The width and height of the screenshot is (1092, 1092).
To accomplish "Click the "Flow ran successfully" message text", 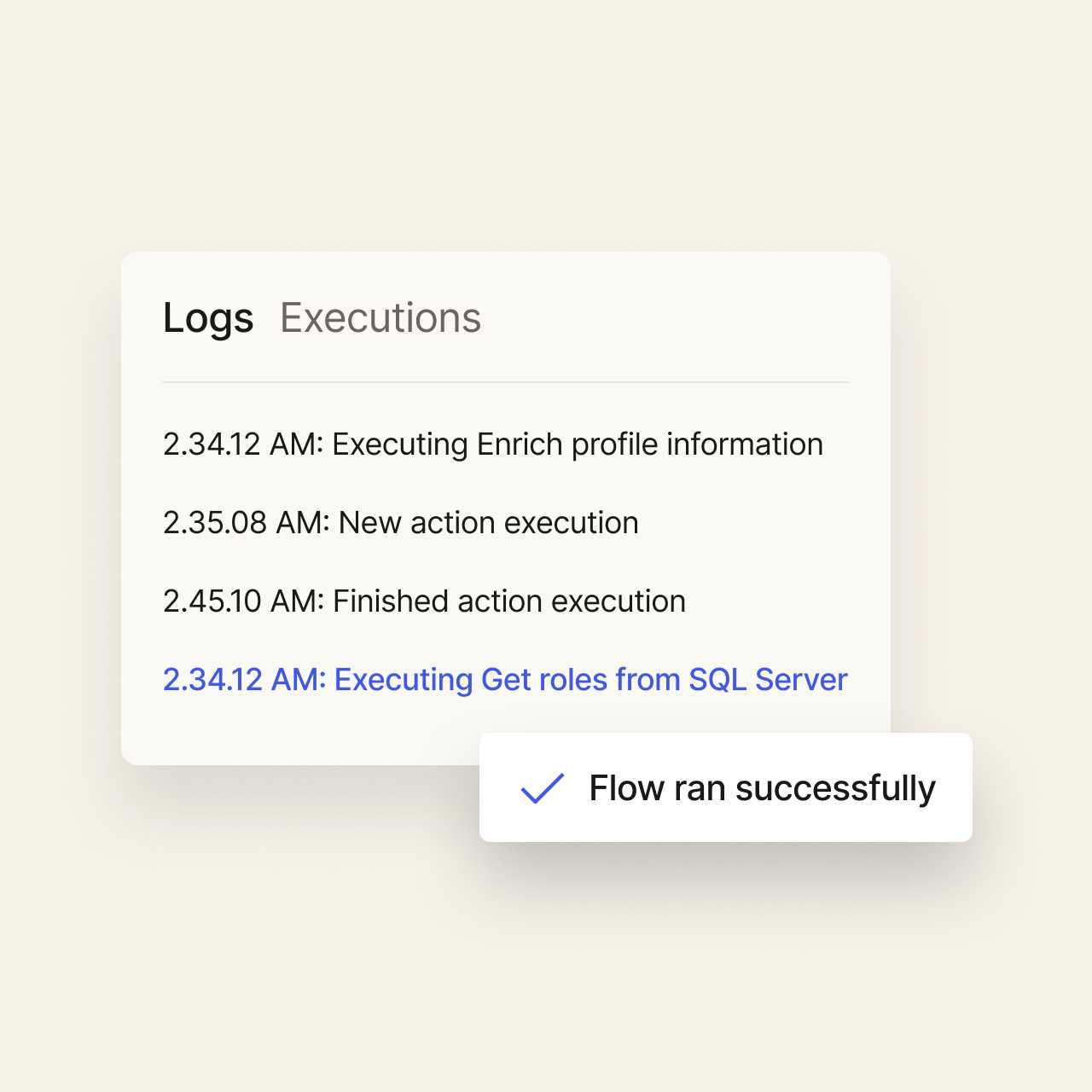I will click(x=762, y=788).
